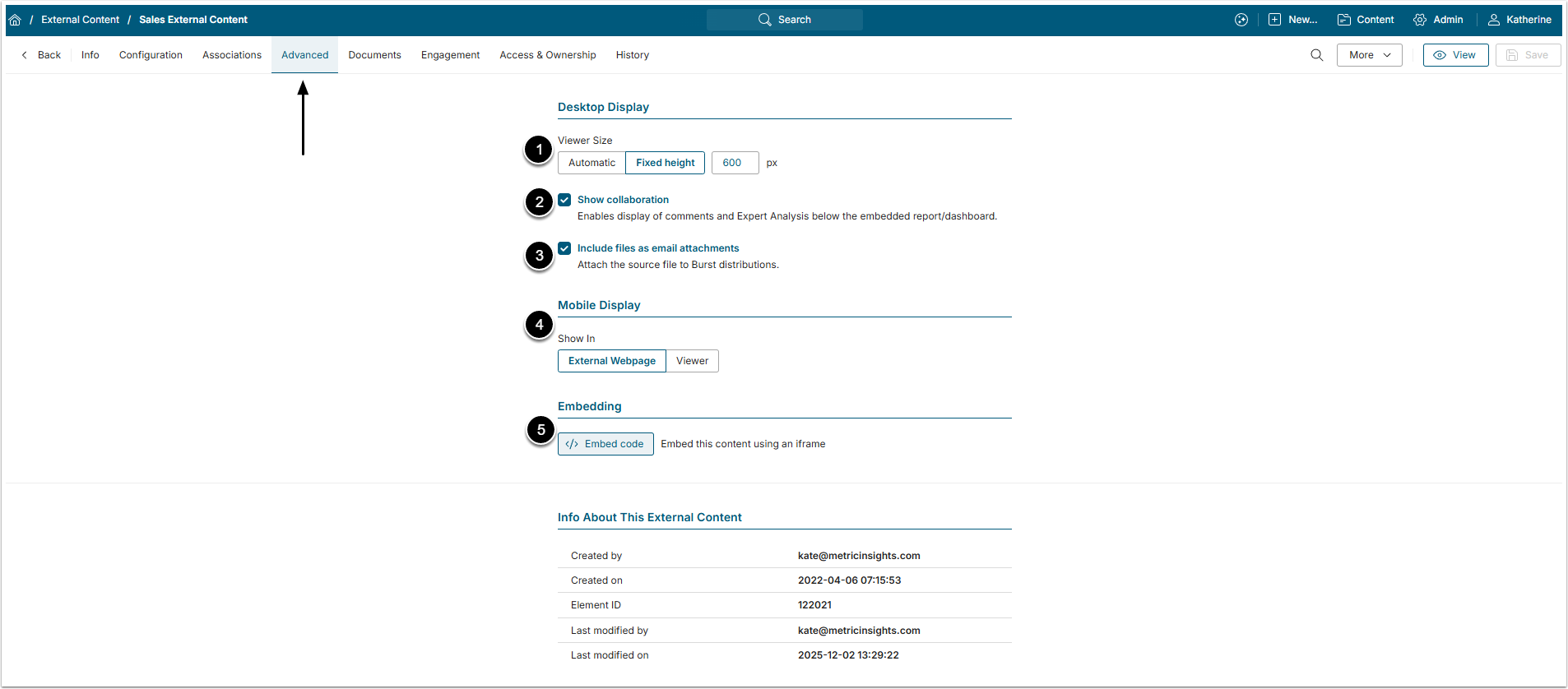Select the Created by email kate@metricinsights.com

859,556
